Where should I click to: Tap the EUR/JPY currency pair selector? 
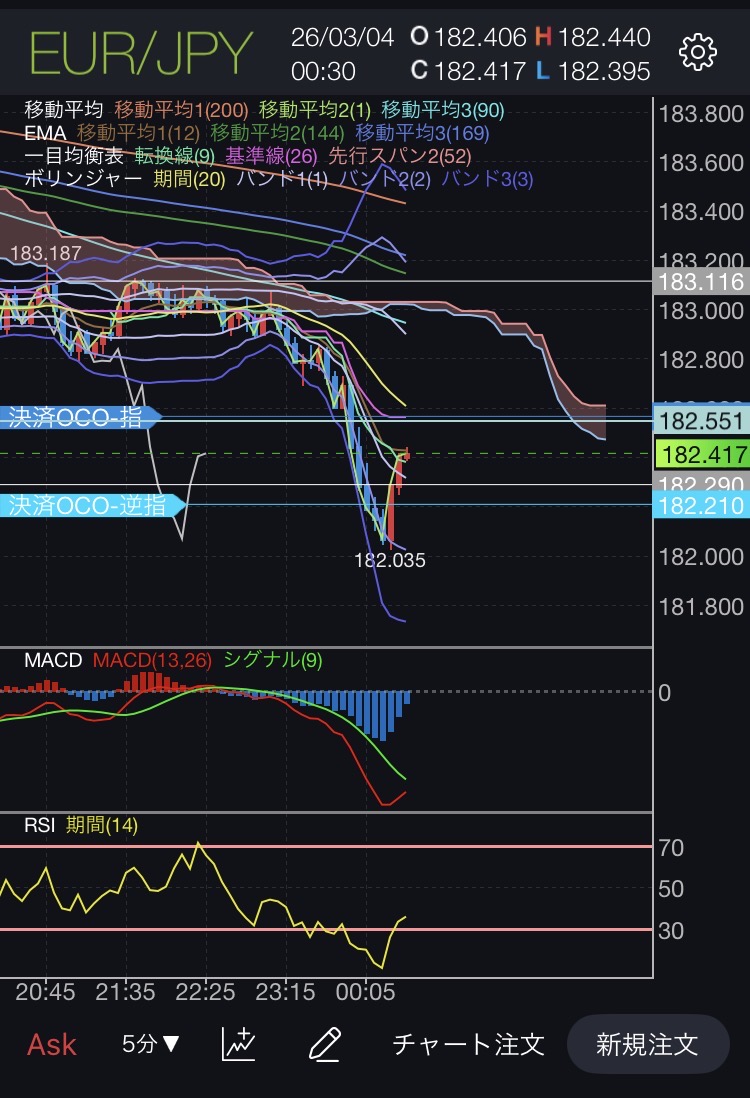(x=141, y=53)
